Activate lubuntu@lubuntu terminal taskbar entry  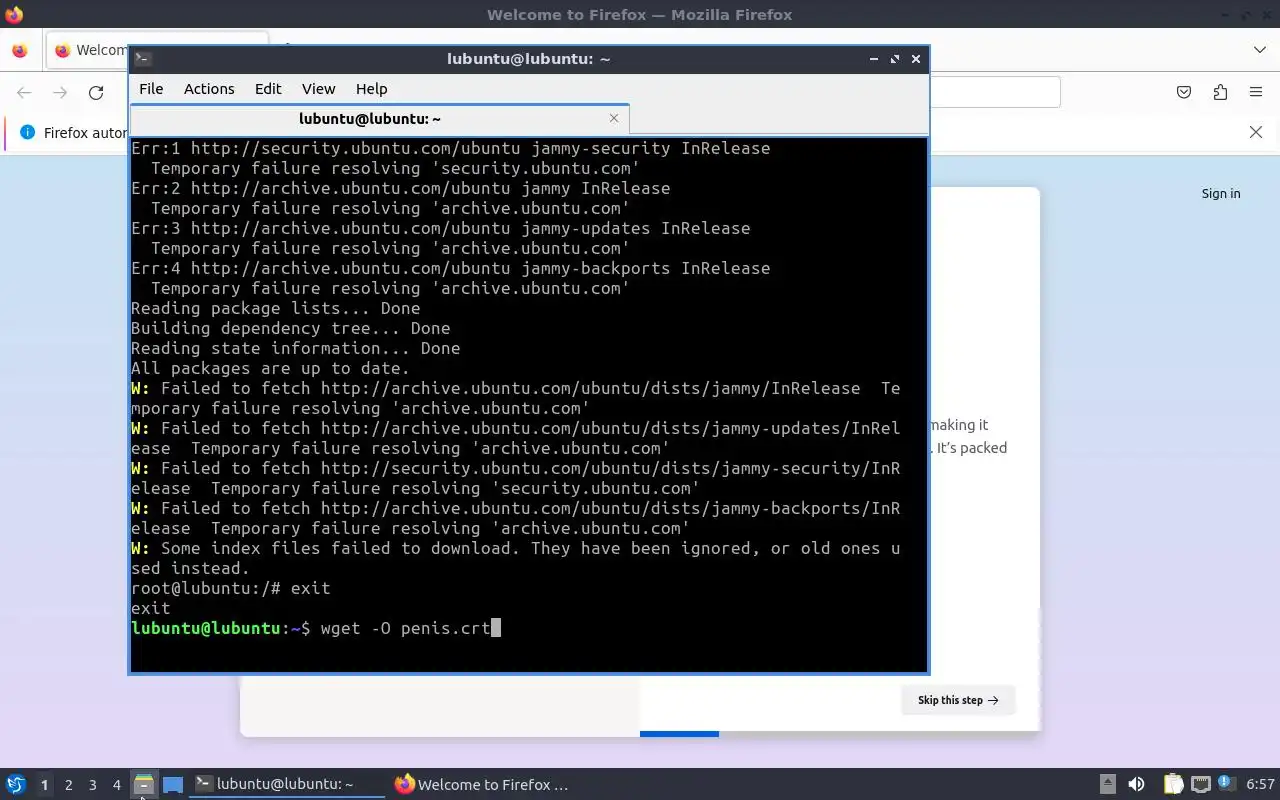[x=287, y=784]
